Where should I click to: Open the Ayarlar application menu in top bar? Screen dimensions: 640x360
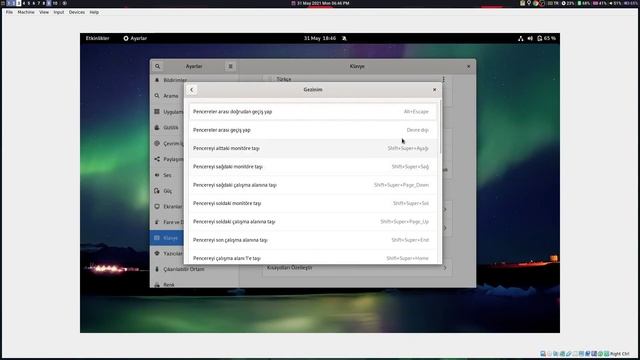(135, 38)
